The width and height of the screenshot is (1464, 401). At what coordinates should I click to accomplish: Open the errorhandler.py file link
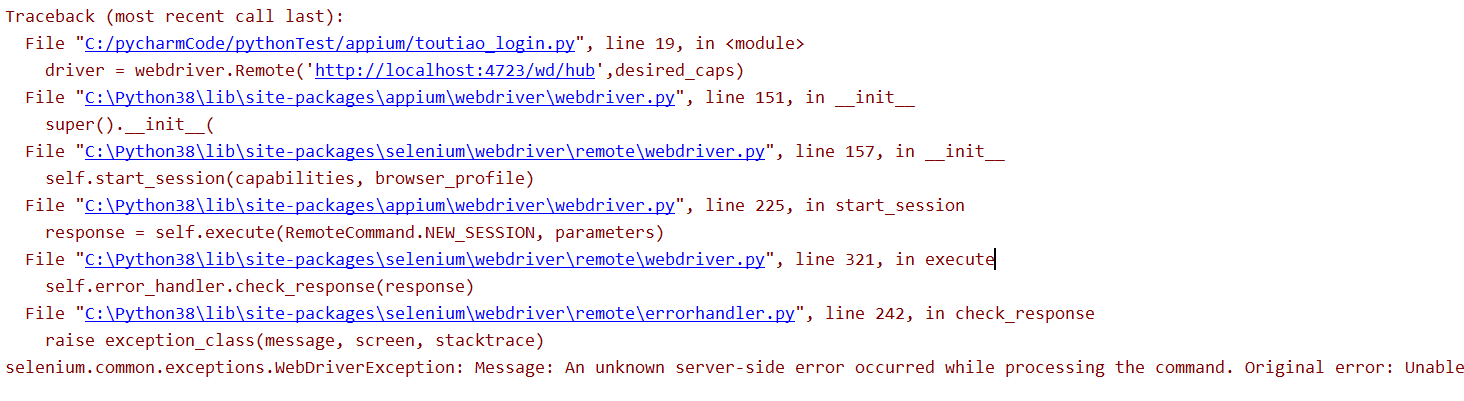440,313
